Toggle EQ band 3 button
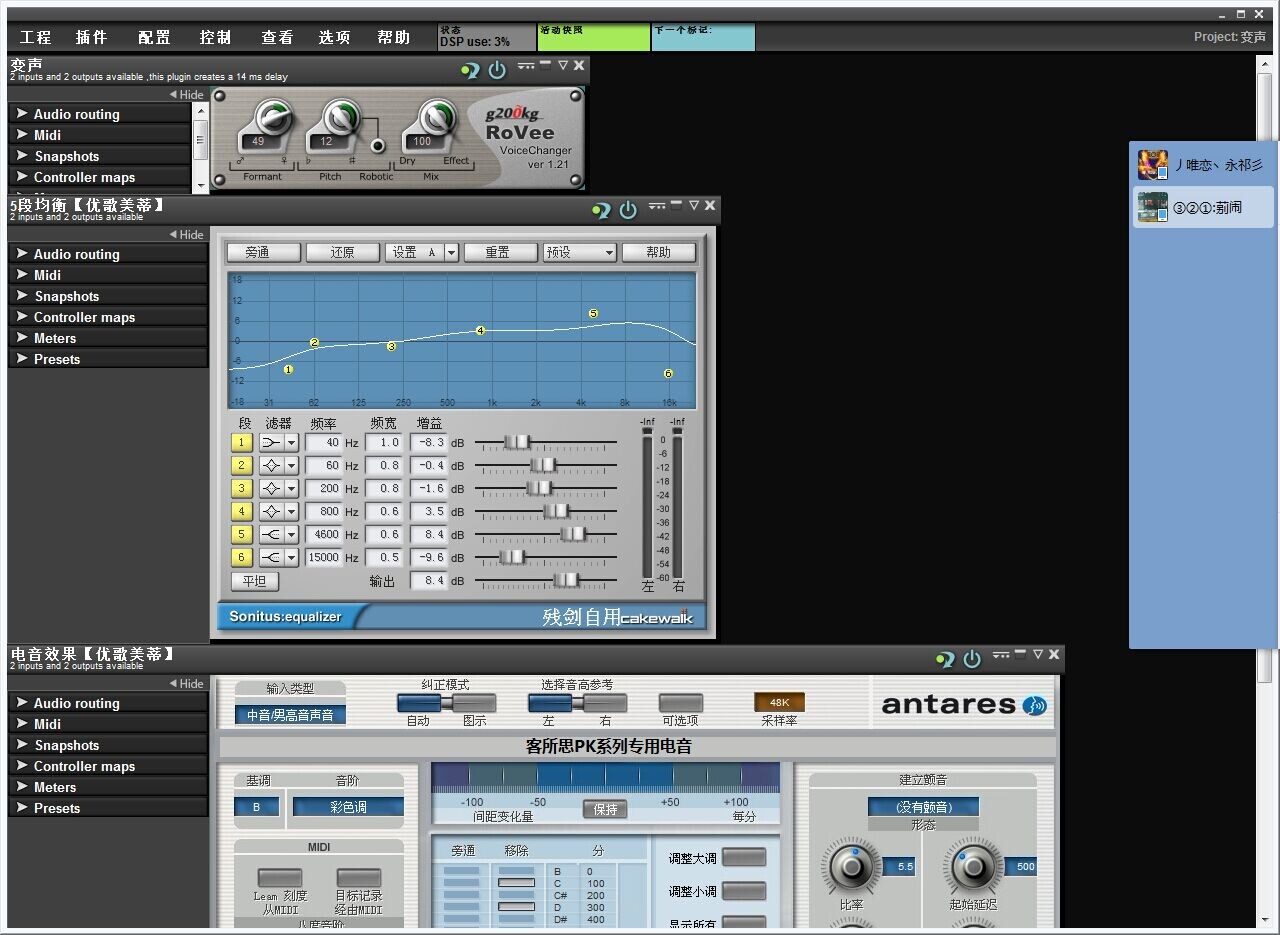This screenshot has height=935, width=1280. [x=241, y=488]
